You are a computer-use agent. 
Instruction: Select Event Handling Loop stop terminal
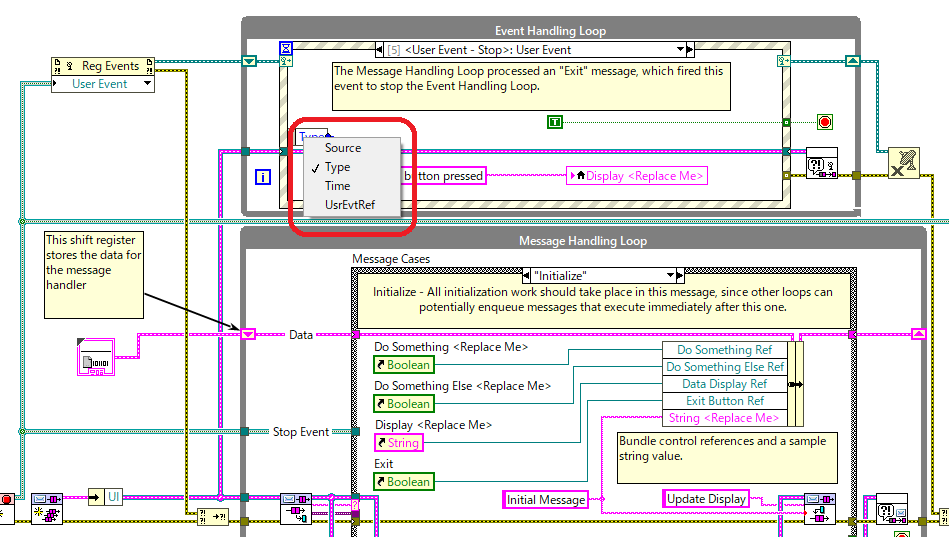[x=824, y=122]
